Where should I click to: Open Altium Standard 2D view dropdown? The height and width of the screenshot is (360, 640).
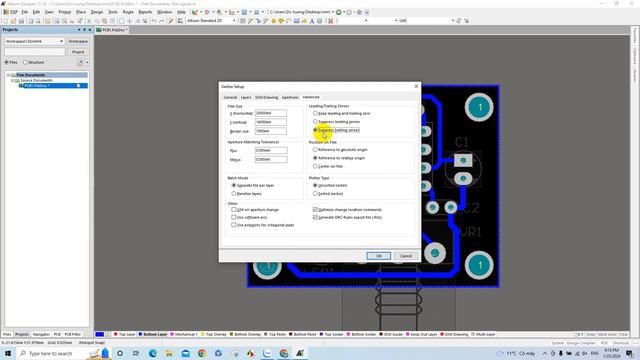(x=234, y=20)
